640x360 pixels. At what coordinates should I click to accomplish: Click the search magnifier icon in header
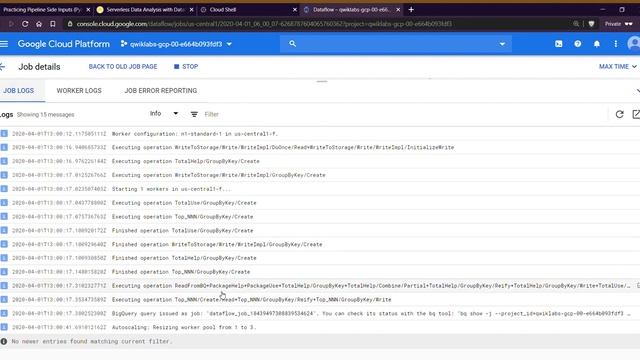(292, 44)
